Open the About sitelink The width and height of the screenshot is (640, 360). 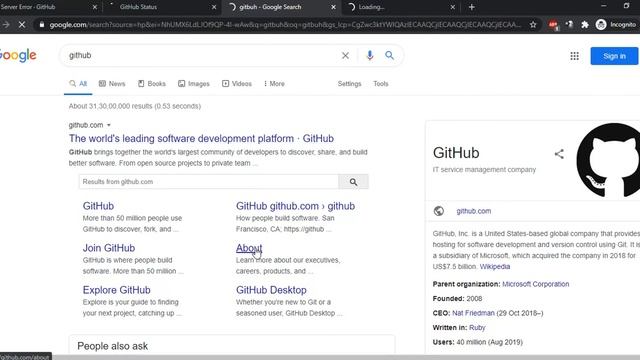coord(249,248)
